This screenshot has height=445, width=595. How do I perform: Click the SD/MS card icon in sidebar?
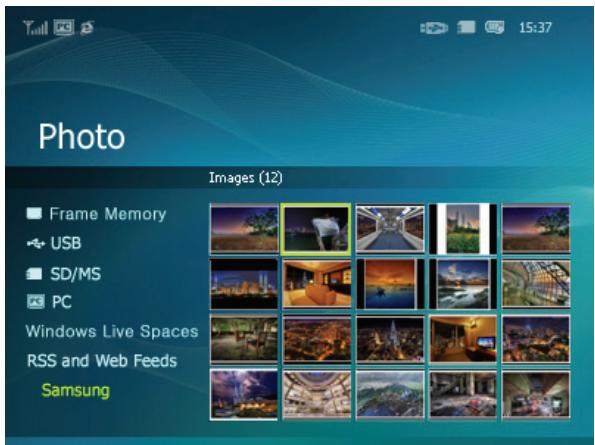coord(34,274)
